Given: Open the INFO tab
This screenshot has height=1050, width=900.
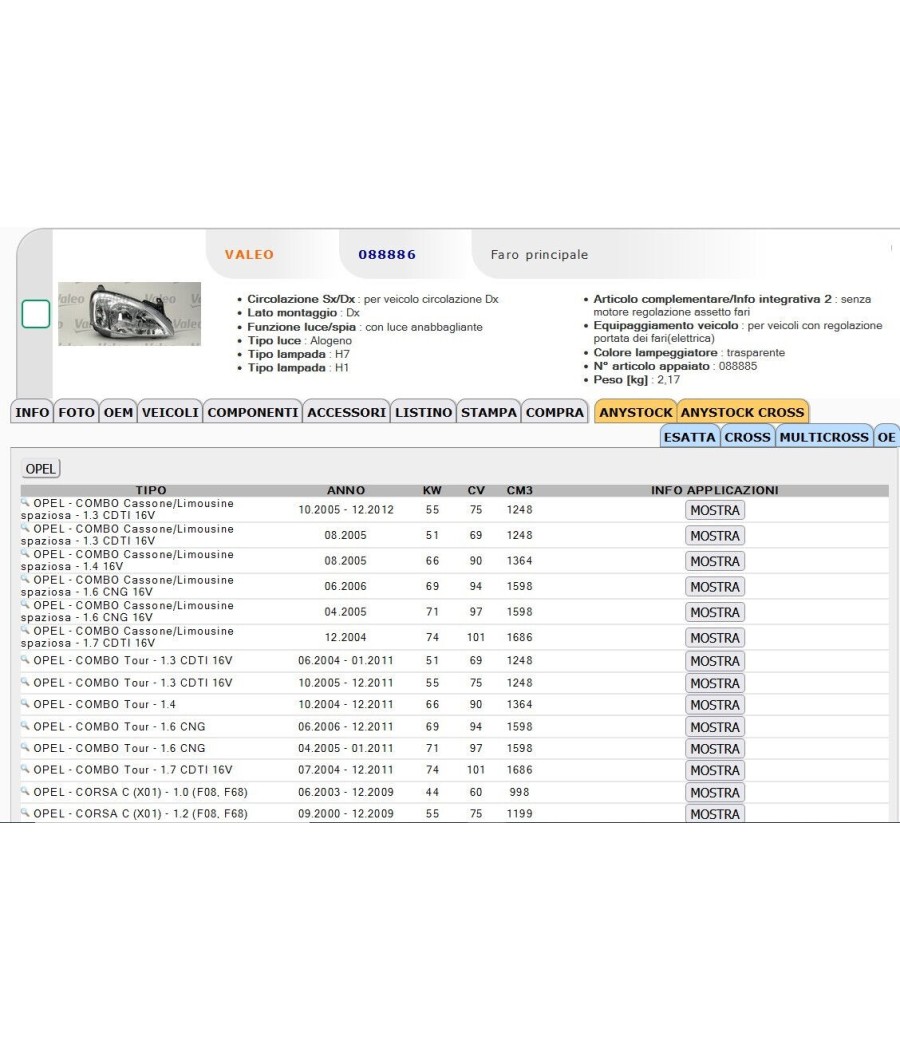Looking at the screenshot, I should (32, 412).
